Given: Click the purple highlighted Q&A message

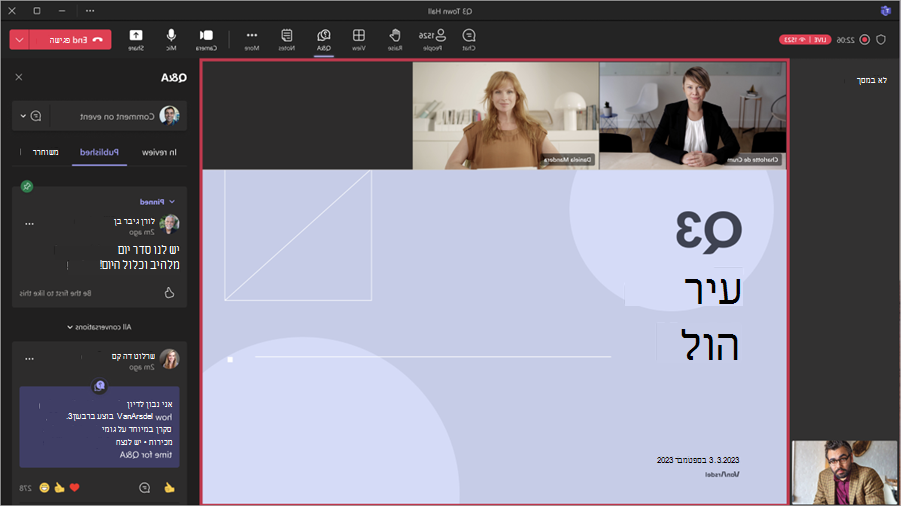Looking at the screenshot, I should coord(99,427).
